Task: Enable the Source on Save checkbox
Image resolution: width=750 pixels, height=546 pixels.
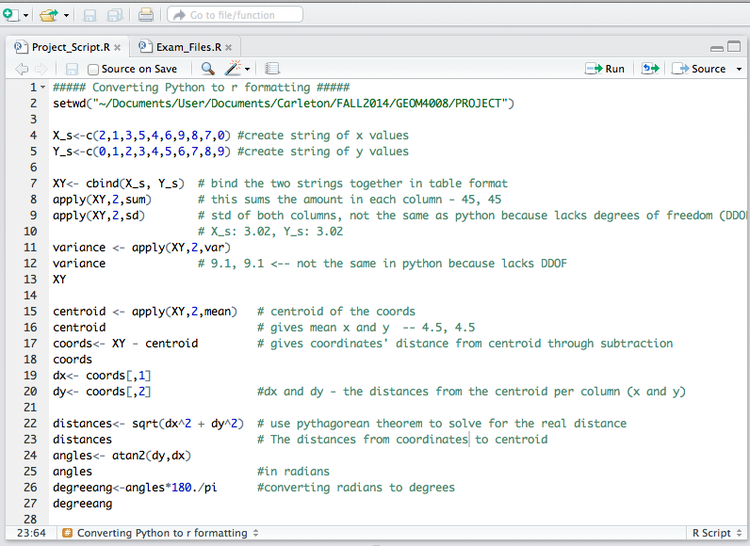Action: [x=94, y=69]
